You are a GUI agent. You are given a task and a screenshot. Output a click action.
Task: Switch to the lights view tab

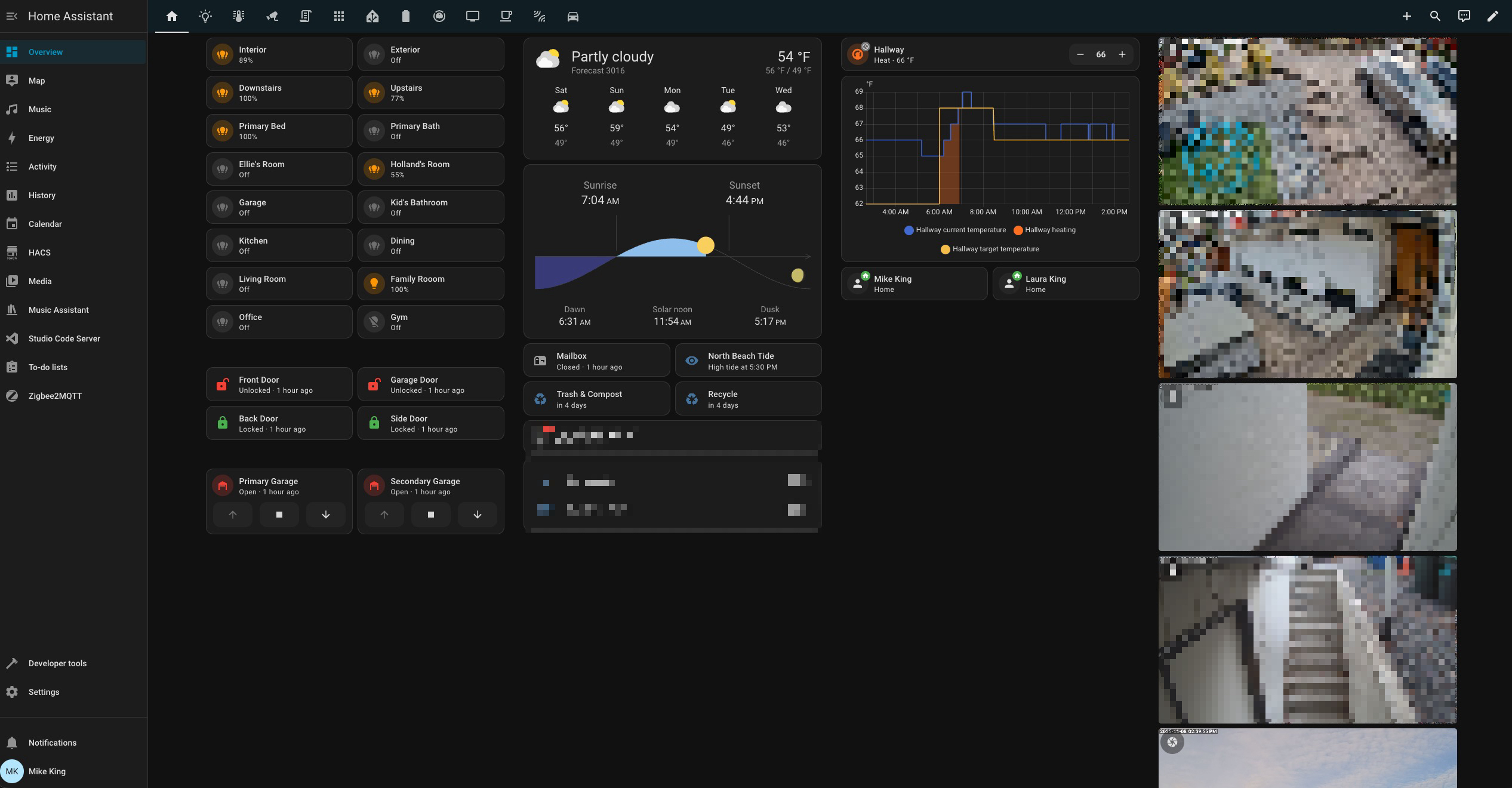[x=205, y=16]
